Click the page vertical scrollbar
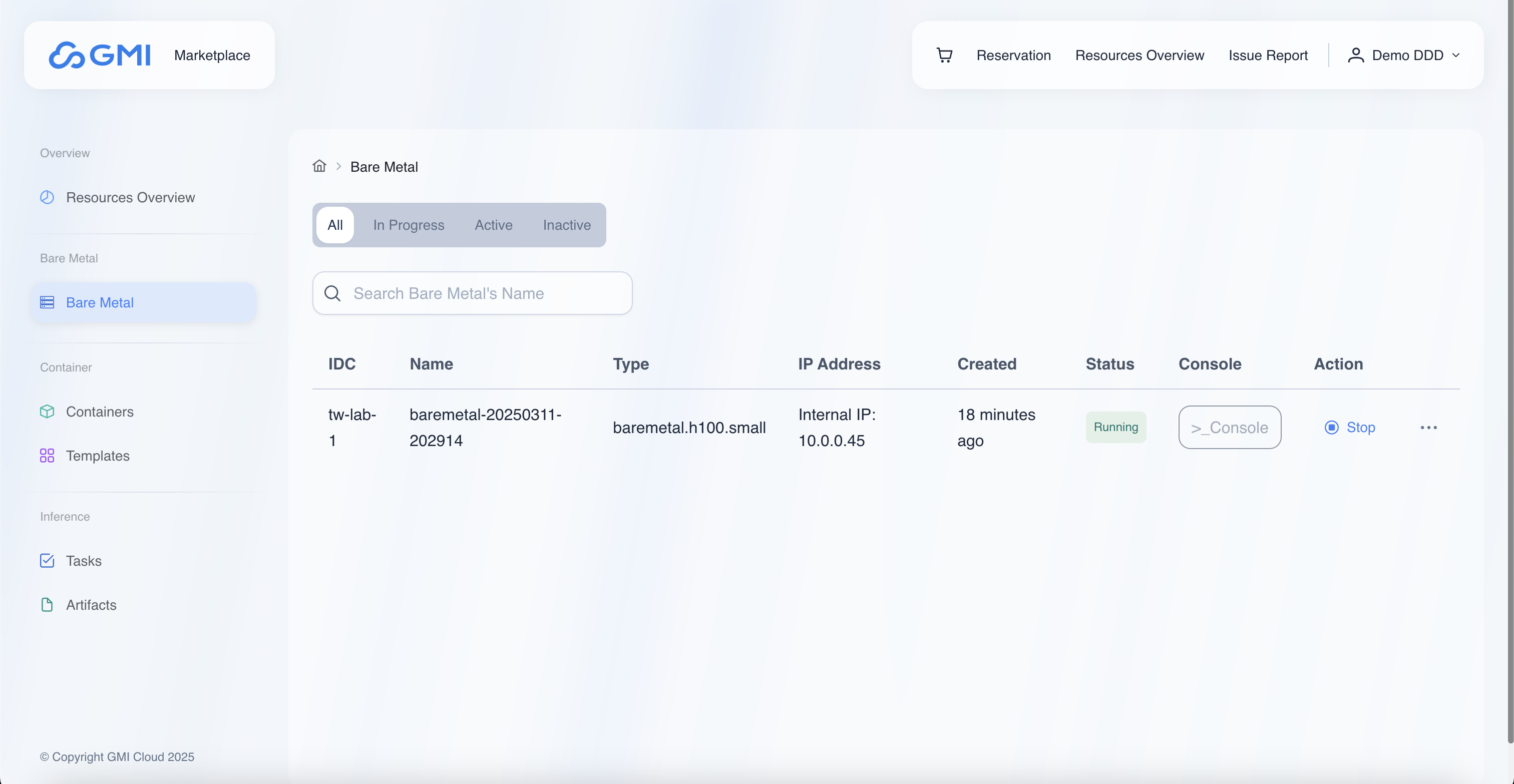This screenshot has height=784, width=1514. [1510, 371]
